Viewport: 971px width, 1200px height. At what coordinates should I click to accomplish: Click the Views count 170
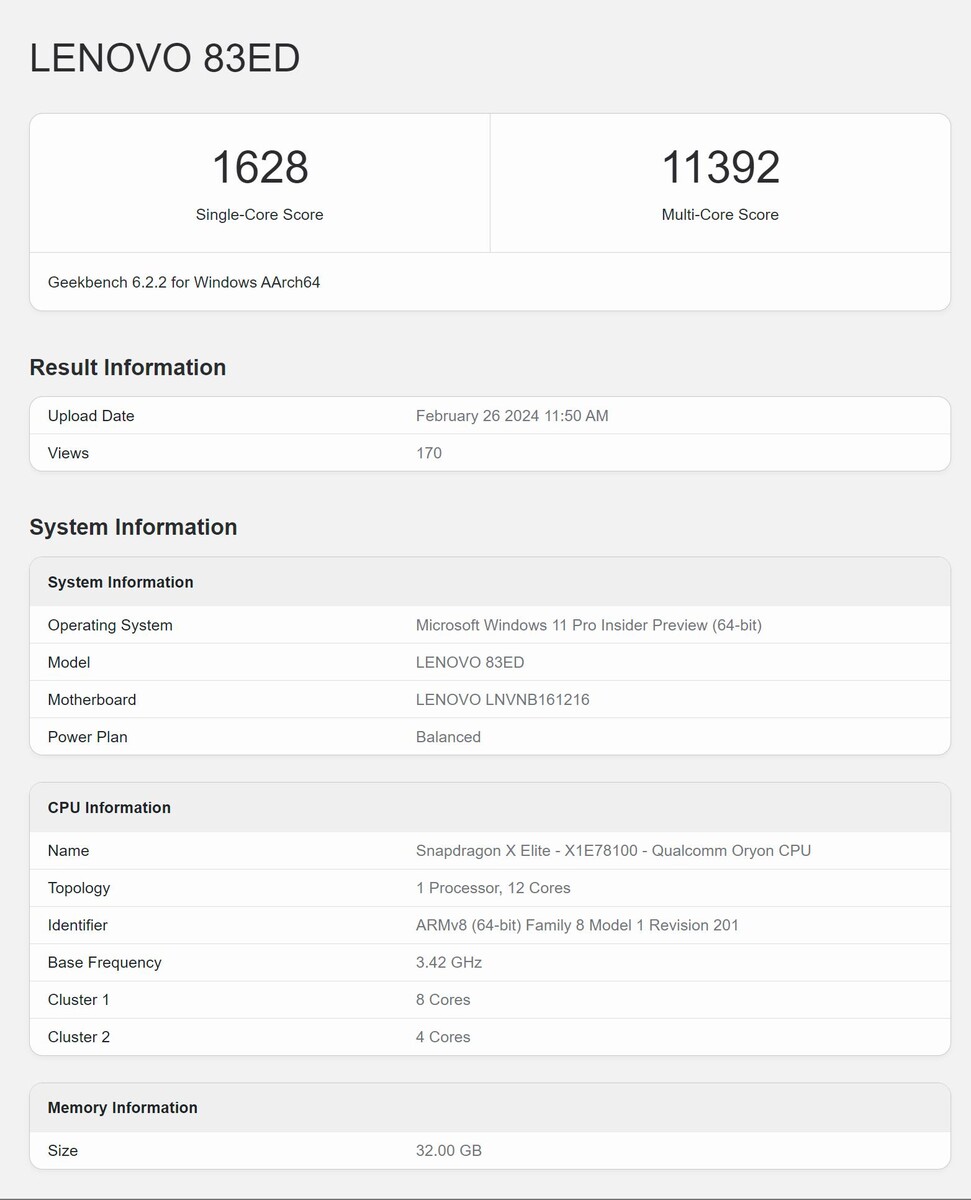coord(429,453)
